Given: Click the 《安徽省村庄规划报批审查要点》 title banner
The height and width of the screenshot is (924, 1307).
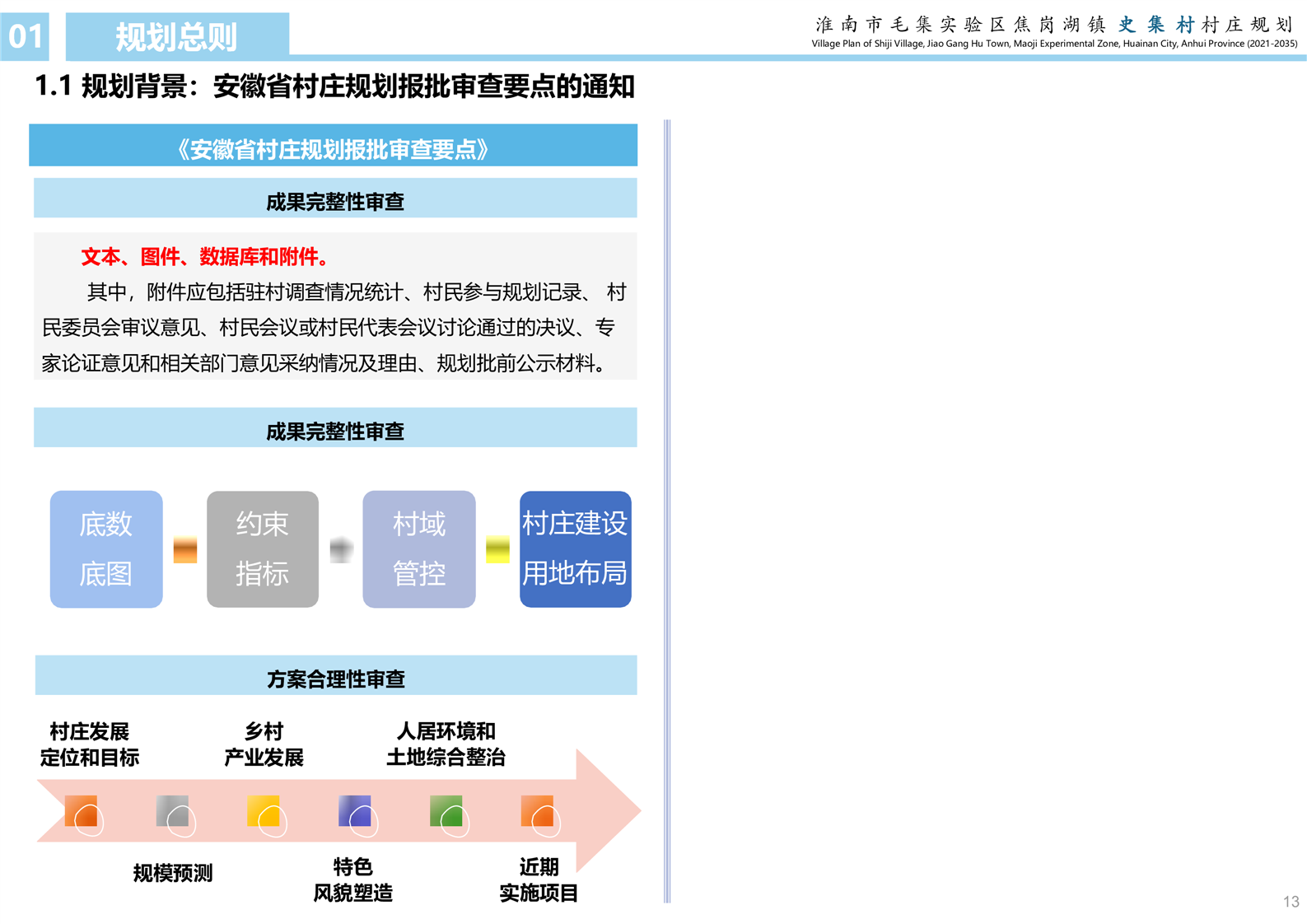Looking at the screenshot, I should point(334,147).
